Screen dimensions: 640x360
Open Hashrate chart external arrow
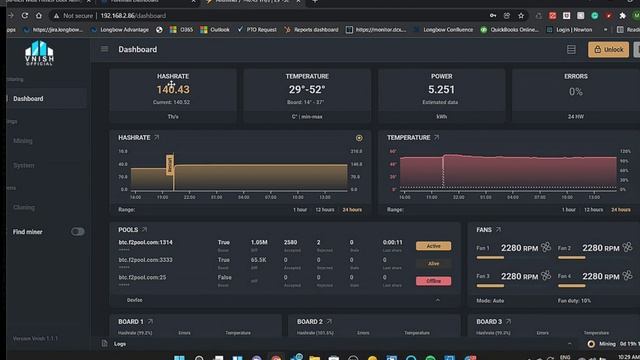click(x=157, y=138)
